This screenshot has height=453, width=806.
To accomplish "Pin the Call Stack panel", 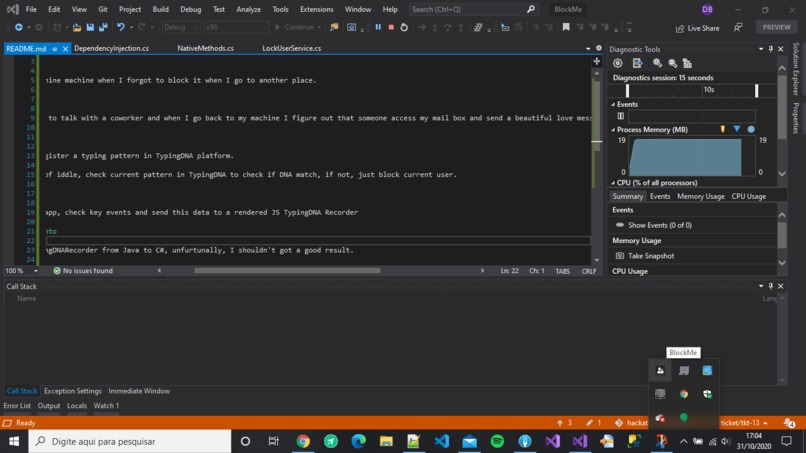I will click(771, 286).
